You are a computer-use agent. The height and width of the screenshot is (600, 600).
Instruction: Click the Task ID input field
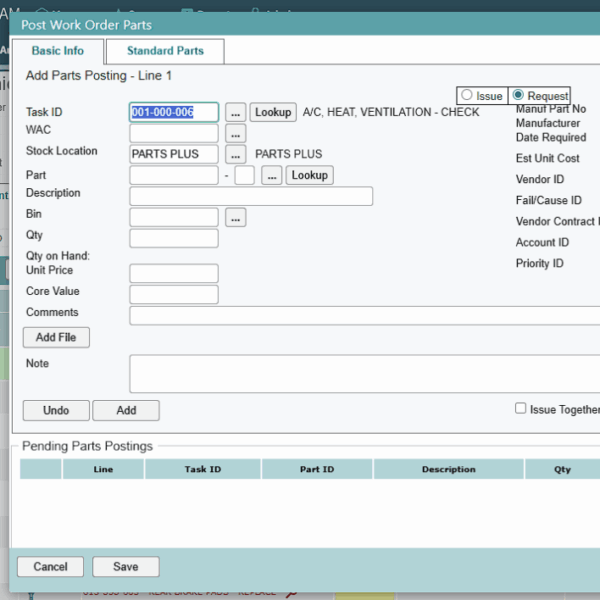pyautogui.click(x=174, y=112)
